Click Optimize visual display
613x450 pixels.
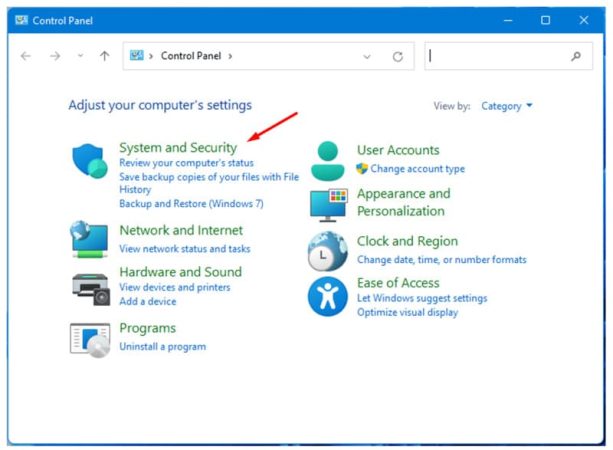pos(407,312)
